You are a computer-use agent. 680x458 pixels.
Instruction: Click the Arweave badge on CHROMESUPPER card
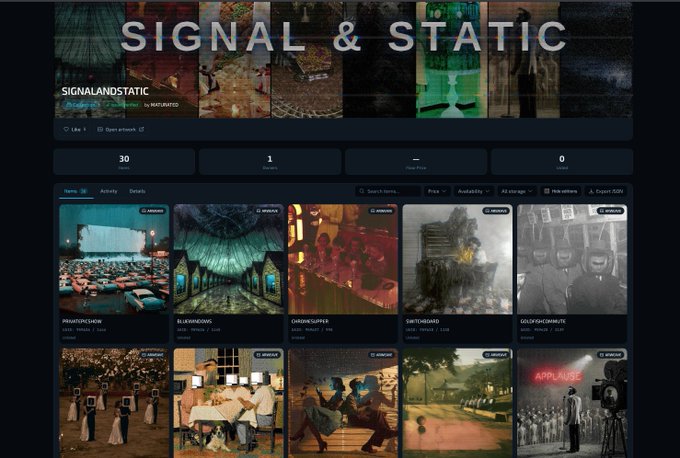pos(381,211)
